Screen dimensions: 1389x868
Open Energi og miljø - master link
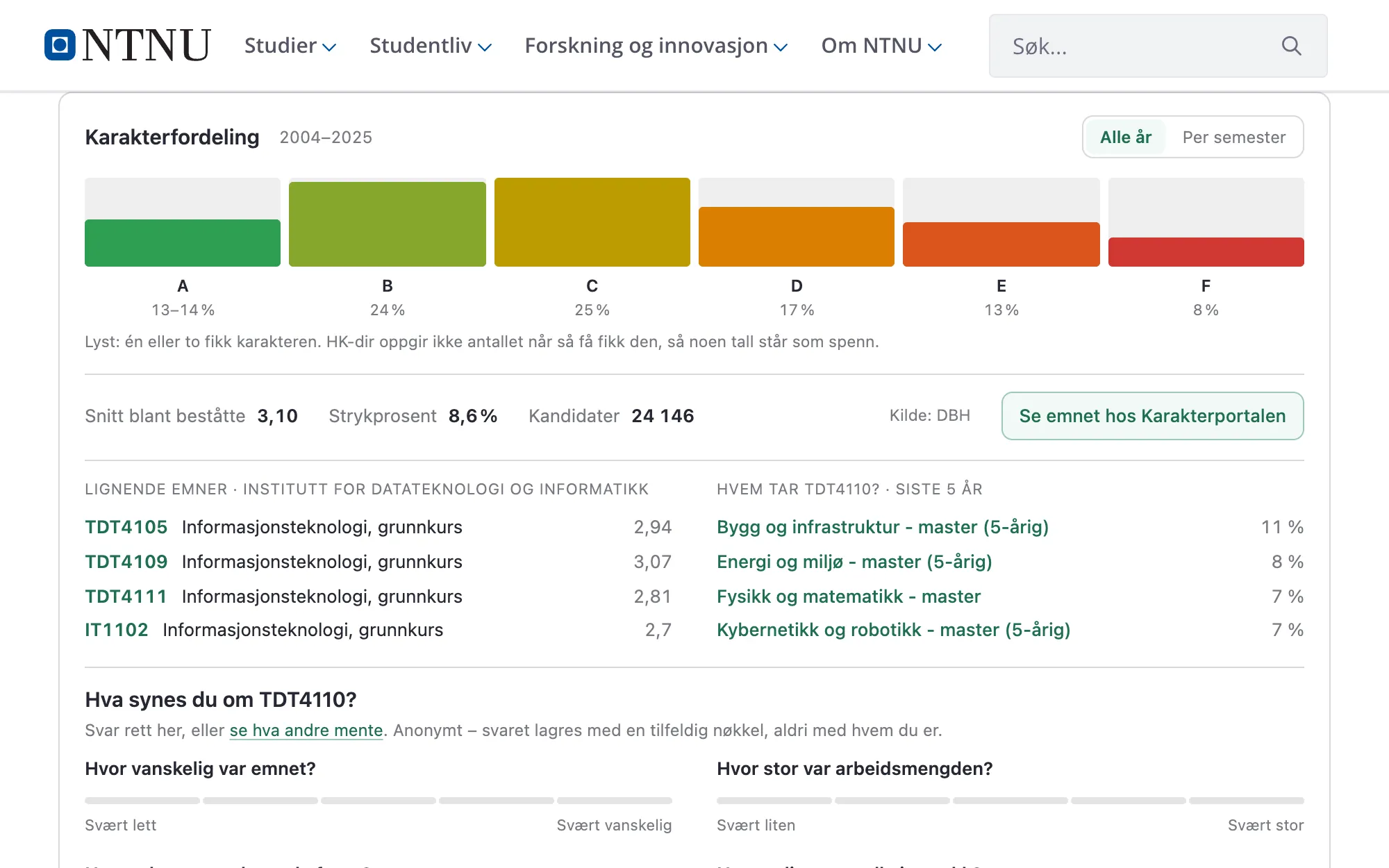pyautogui.click(x=854, y=562)
